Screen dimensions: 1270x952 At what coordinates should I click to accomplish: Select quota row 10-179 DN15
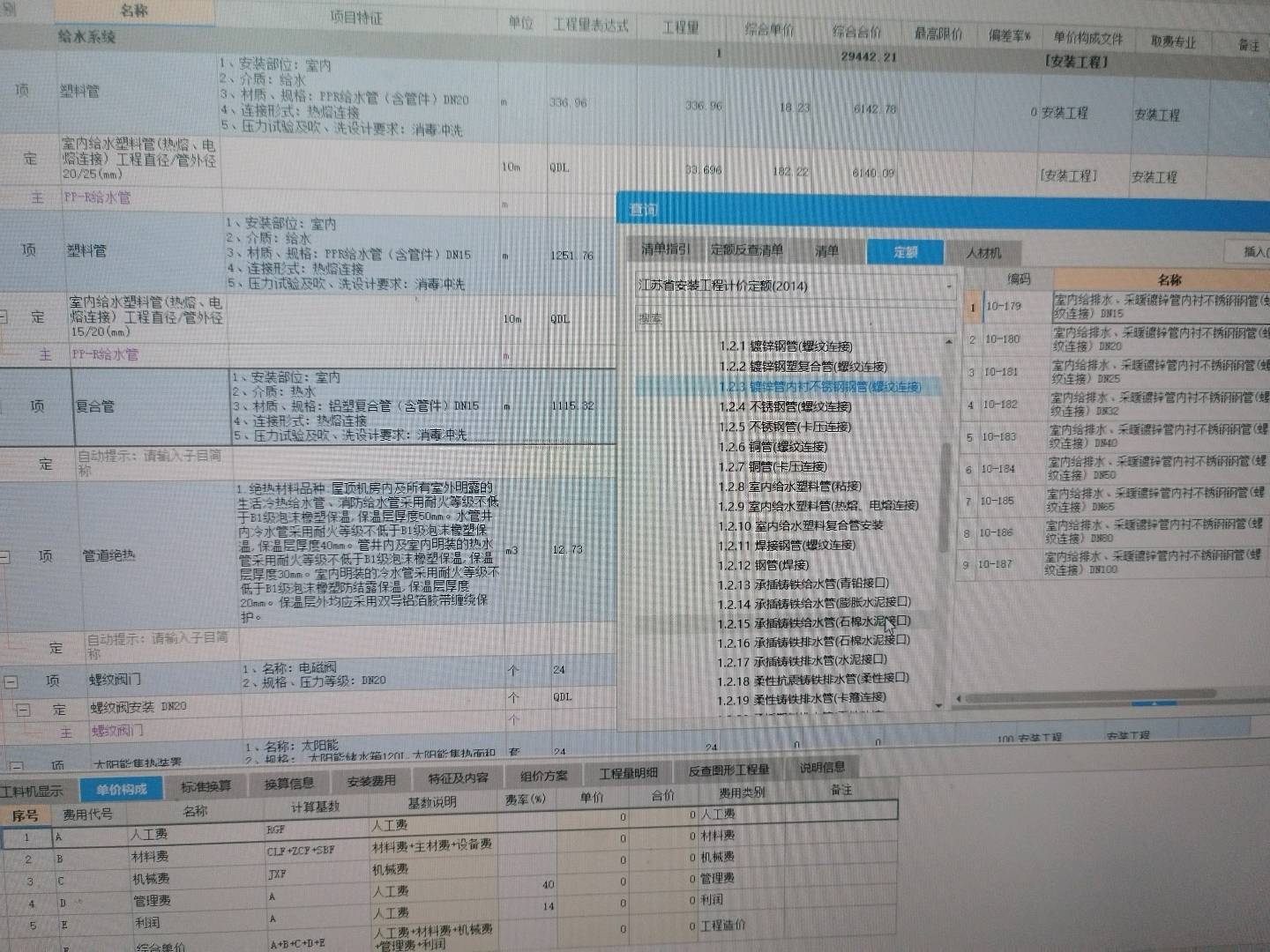point(1116,307)
